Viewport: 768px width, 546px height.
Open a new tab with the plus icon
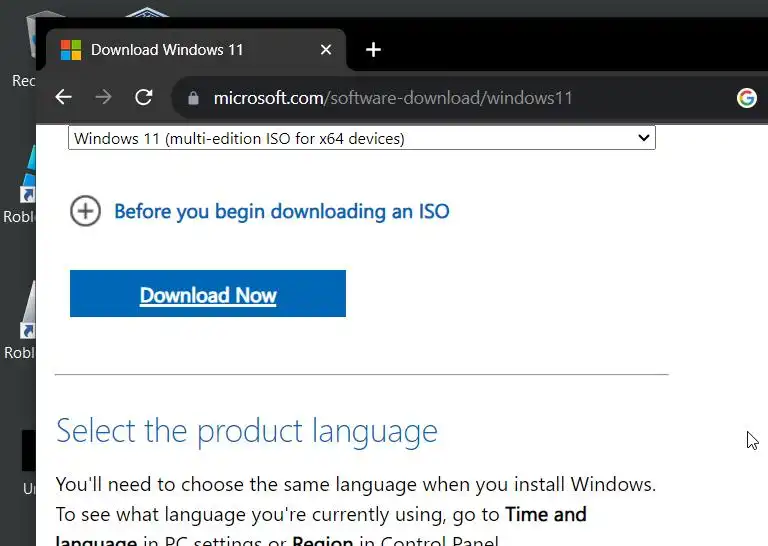point(373,49)
